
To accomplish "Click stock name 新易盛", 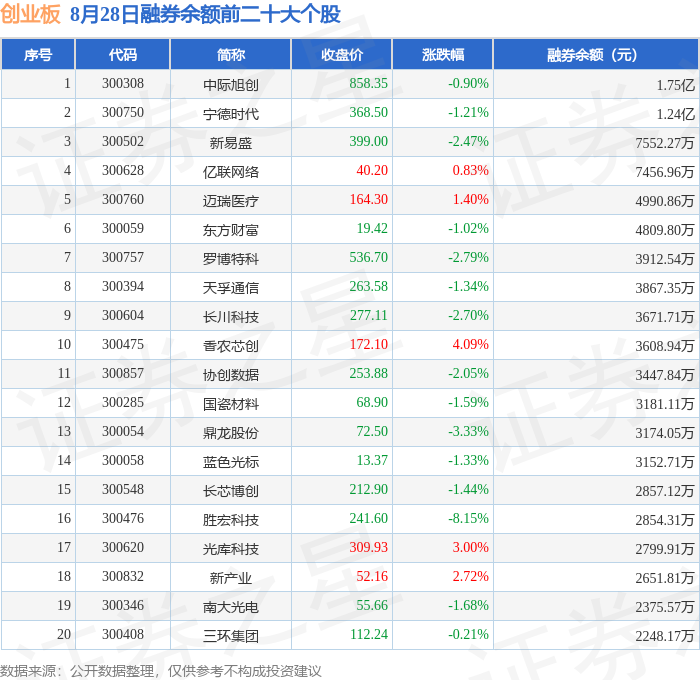I will click(231, 142).
